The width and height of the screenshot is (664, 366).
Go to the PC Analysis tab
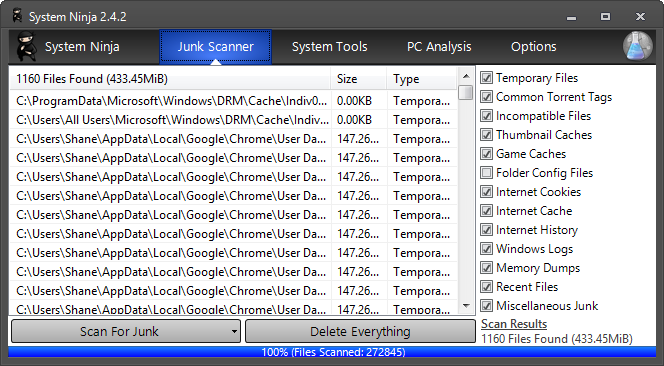click(x=439, y=47)
